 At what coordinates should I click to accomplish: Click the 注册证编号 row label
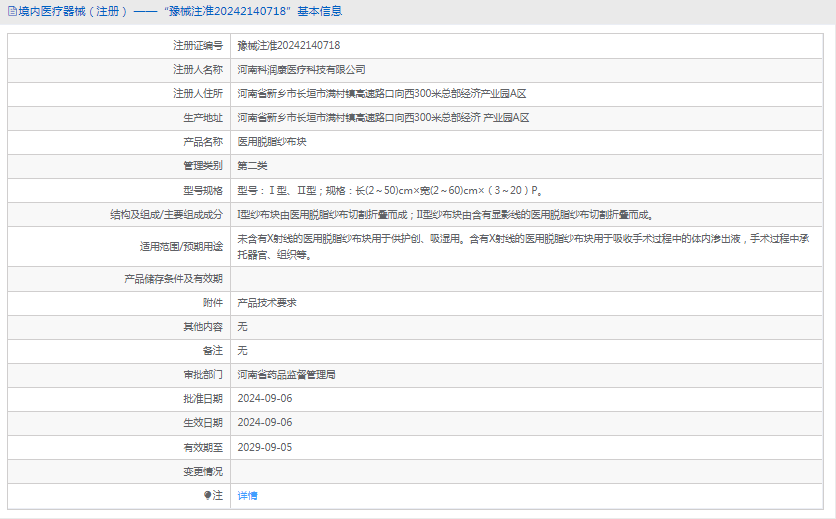198,45
